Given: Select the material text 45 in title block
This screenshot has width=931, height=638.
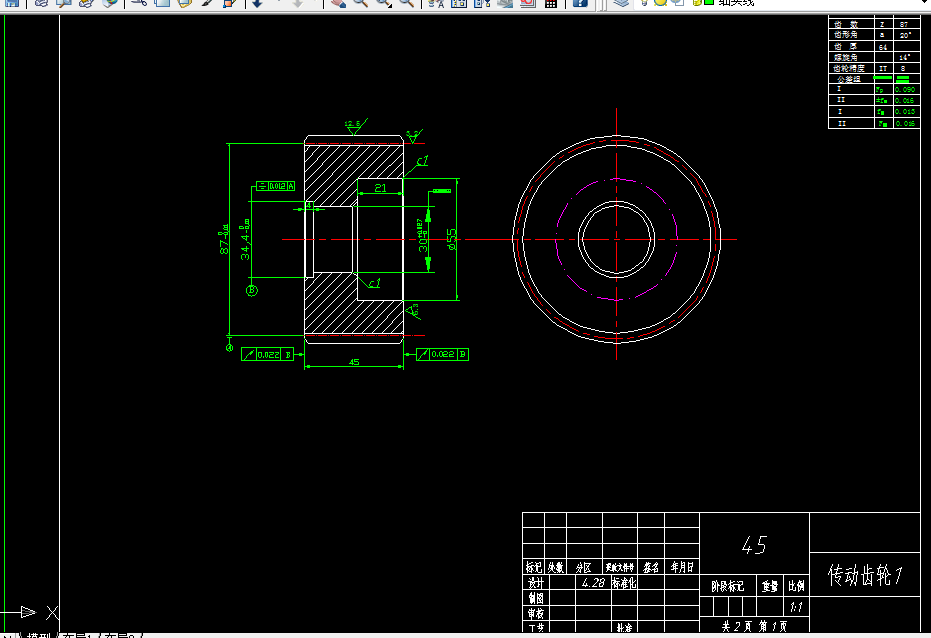Looking at the screenshot, I should [x=755, y=545].
